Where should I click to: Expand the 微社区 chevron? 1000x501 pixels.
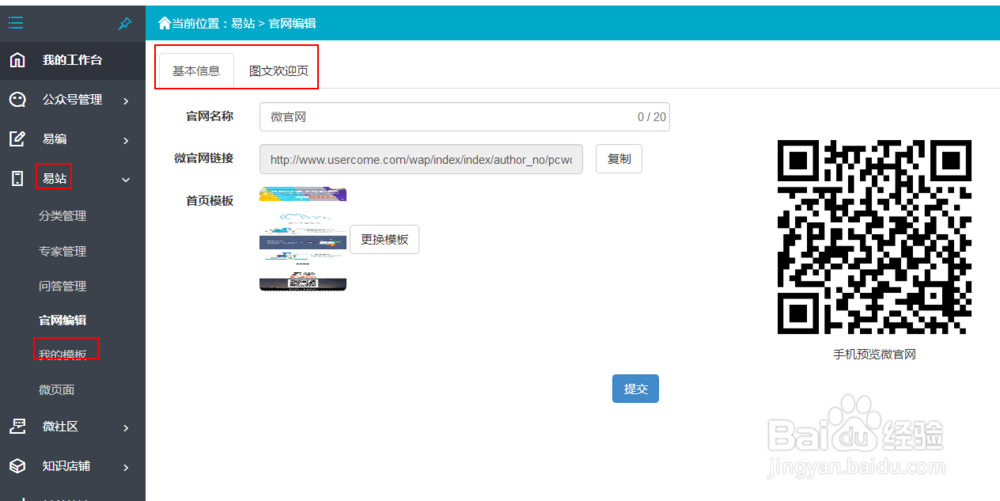pos(126,428)
